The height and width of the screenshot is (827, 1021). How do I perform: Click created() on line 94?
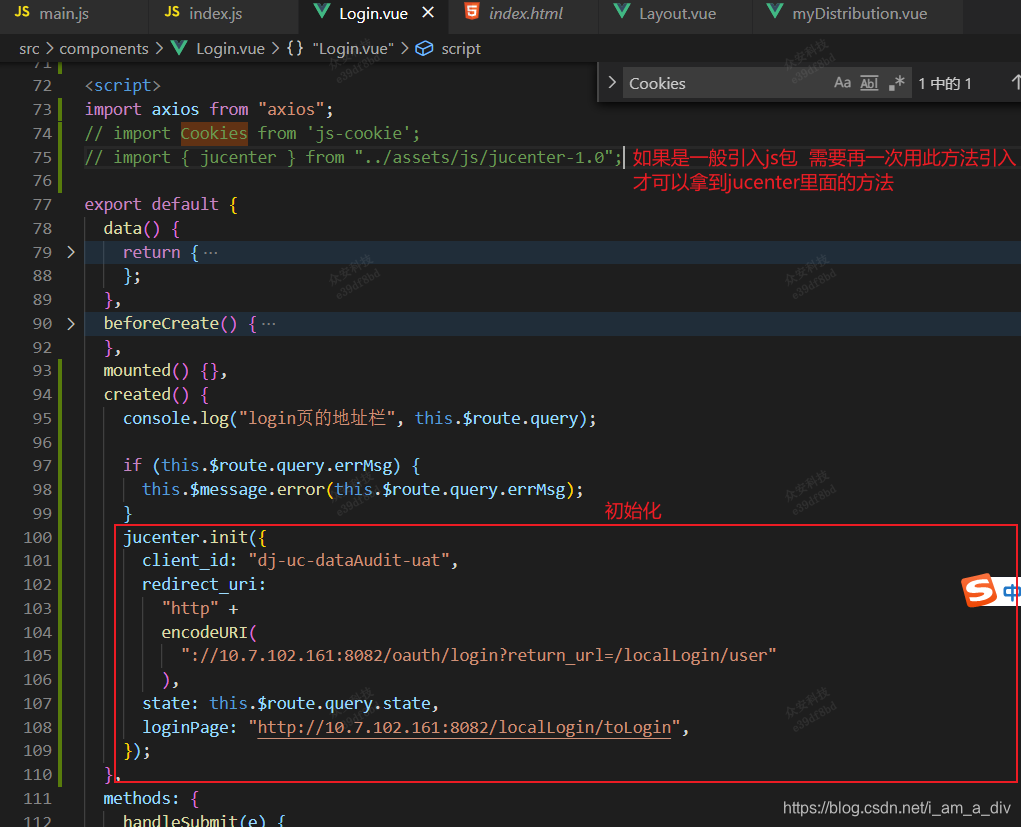[147, 395]
